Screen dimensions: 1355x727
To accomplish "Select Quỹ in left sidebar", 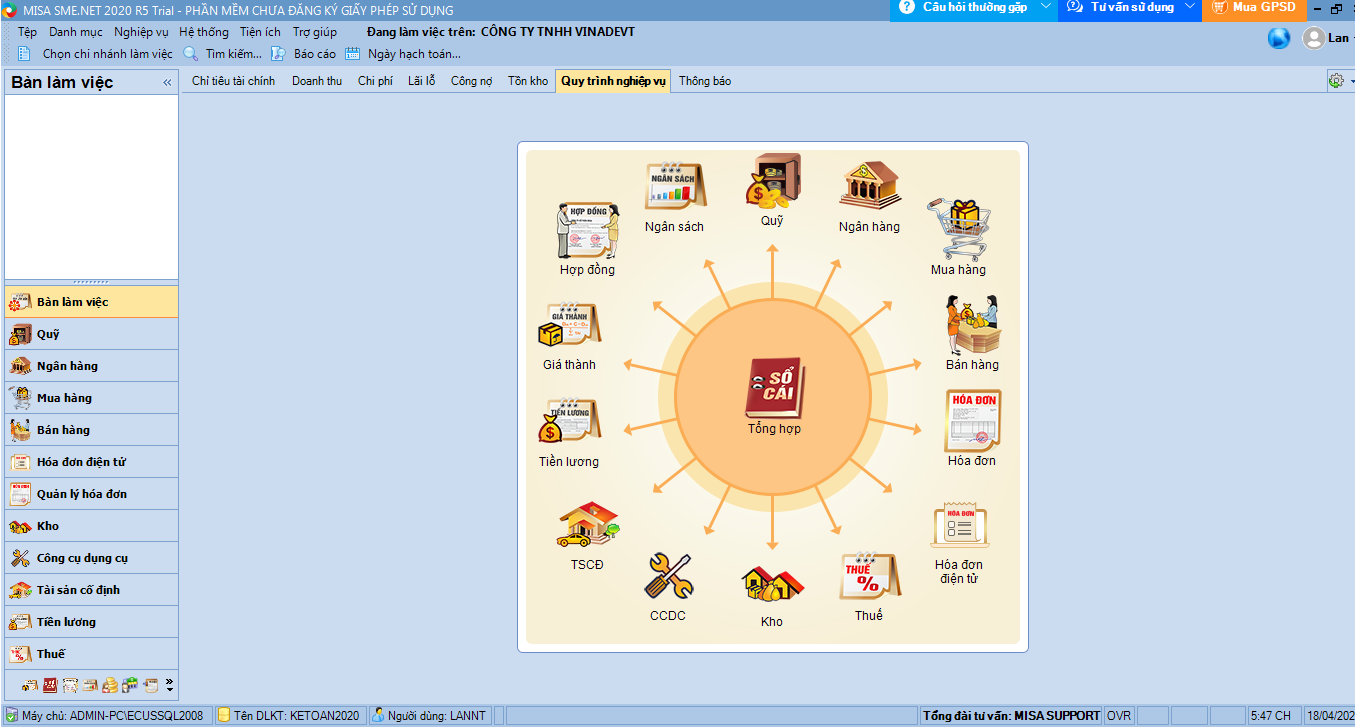I will click(91, 334).
